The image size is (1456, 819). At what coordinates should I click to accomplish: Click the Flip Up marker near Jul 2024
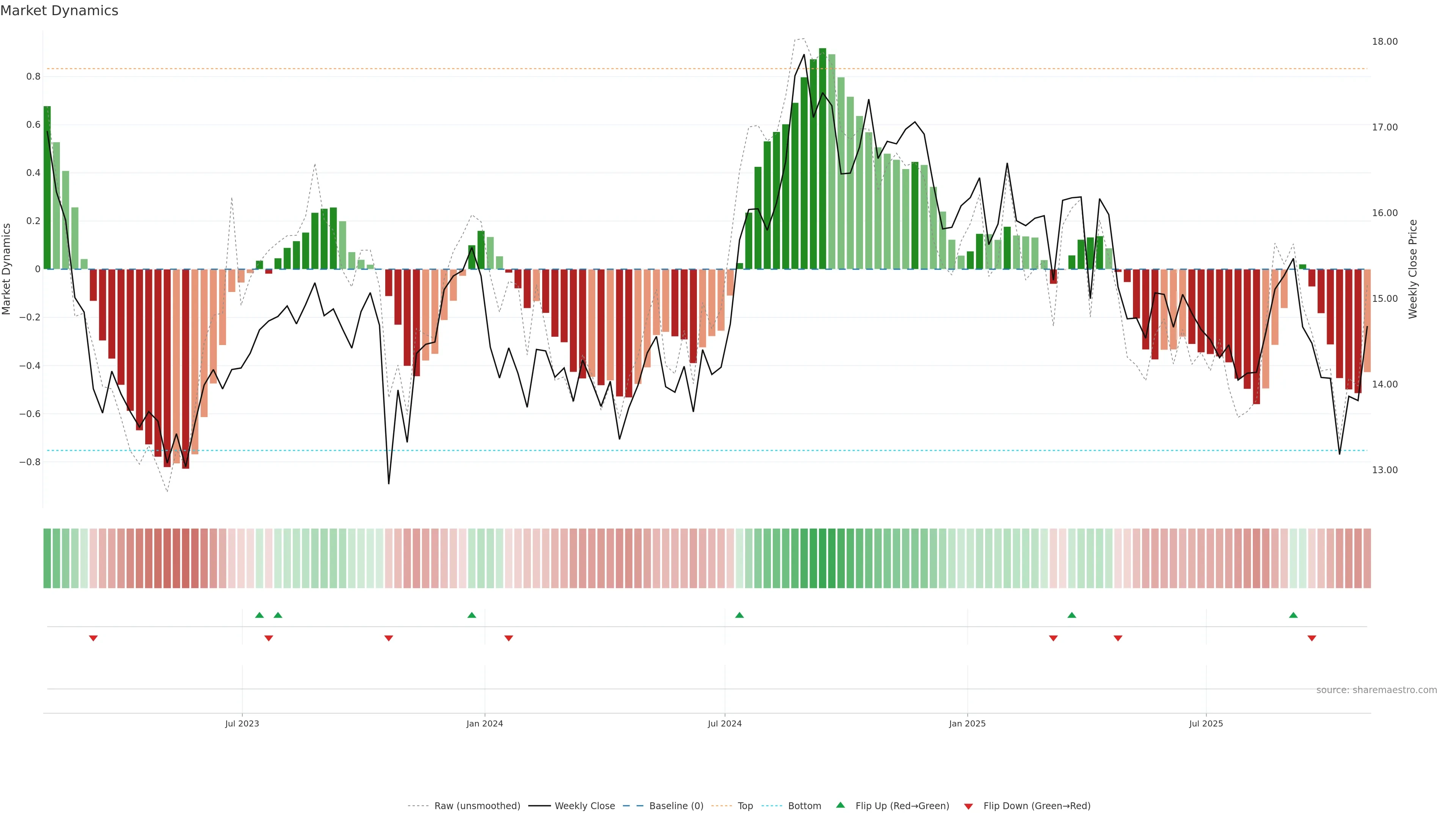[739, 615]
